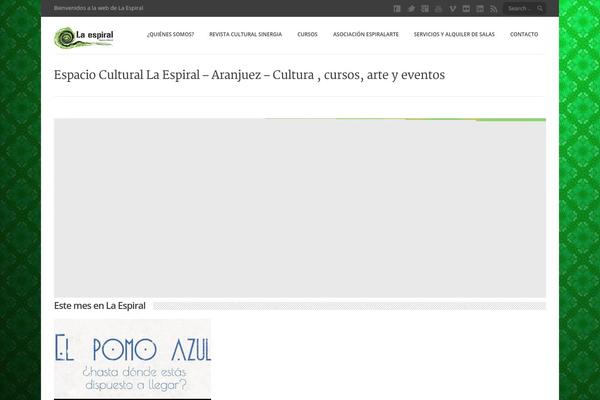Open the Cursos menu item
This screenshot has height=400, width=600.
307,34
